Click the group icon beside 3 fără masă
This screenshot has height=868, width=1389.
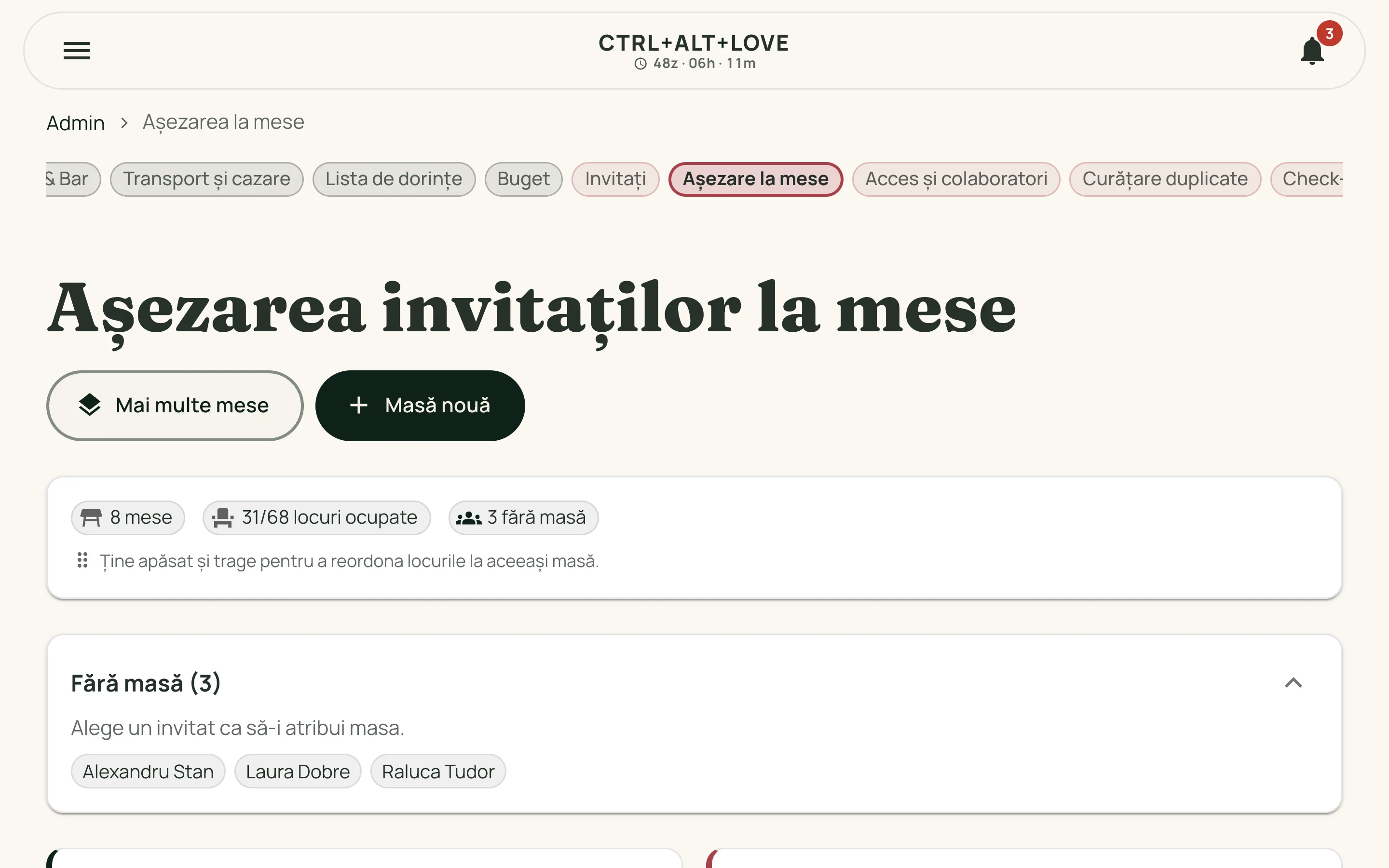click(468, 518)
